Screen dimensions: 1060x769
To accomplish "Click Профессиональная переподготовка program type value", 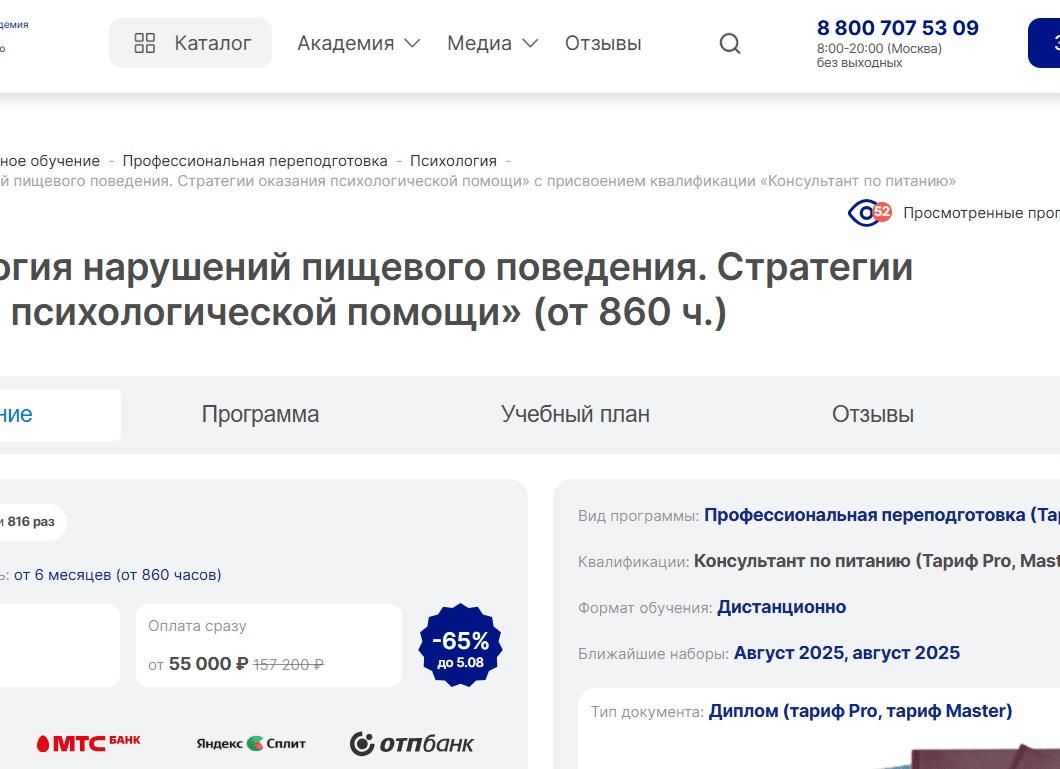I will [x=882, y=515].
